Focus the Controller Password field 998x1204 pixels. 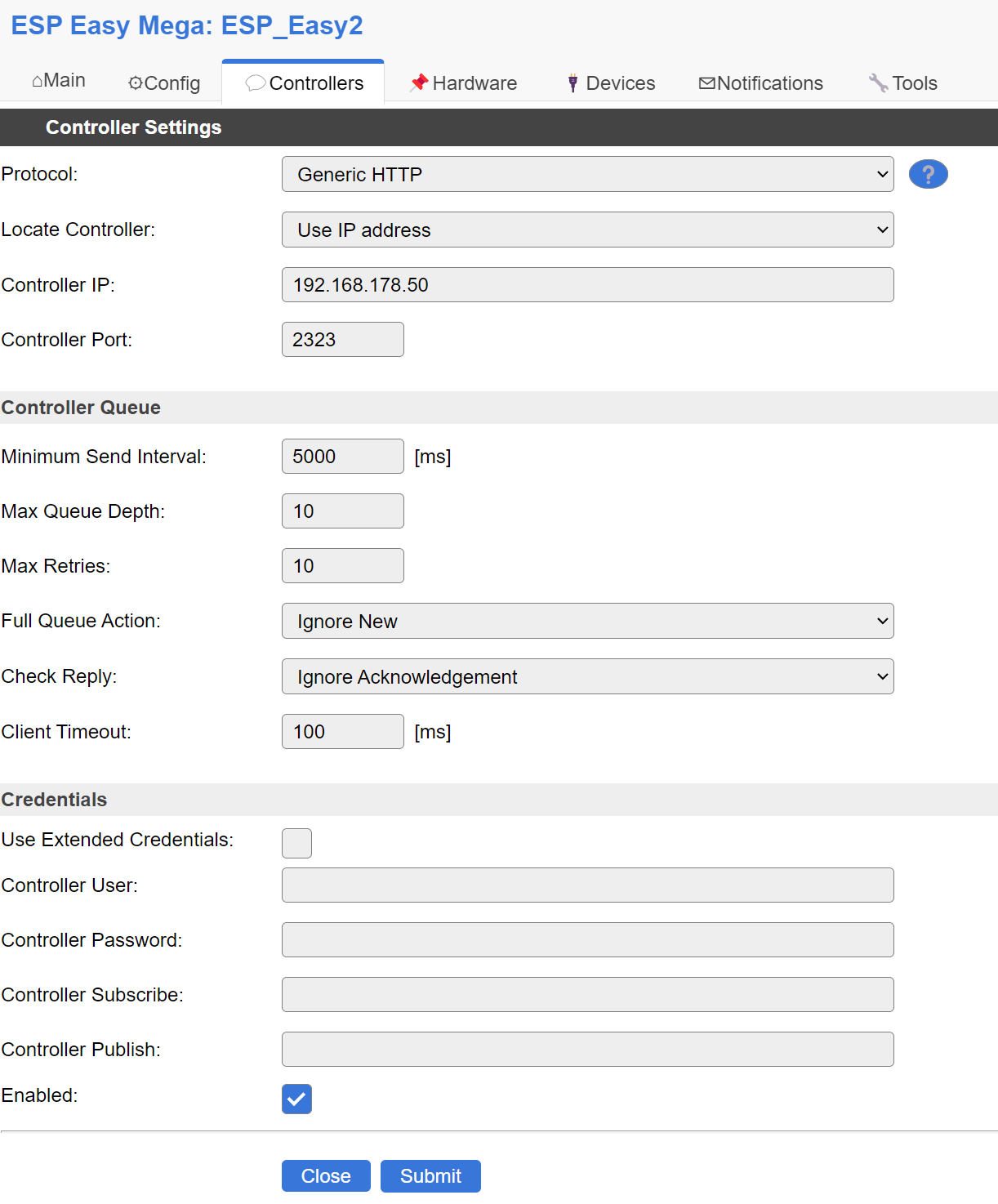coord(588,939)
